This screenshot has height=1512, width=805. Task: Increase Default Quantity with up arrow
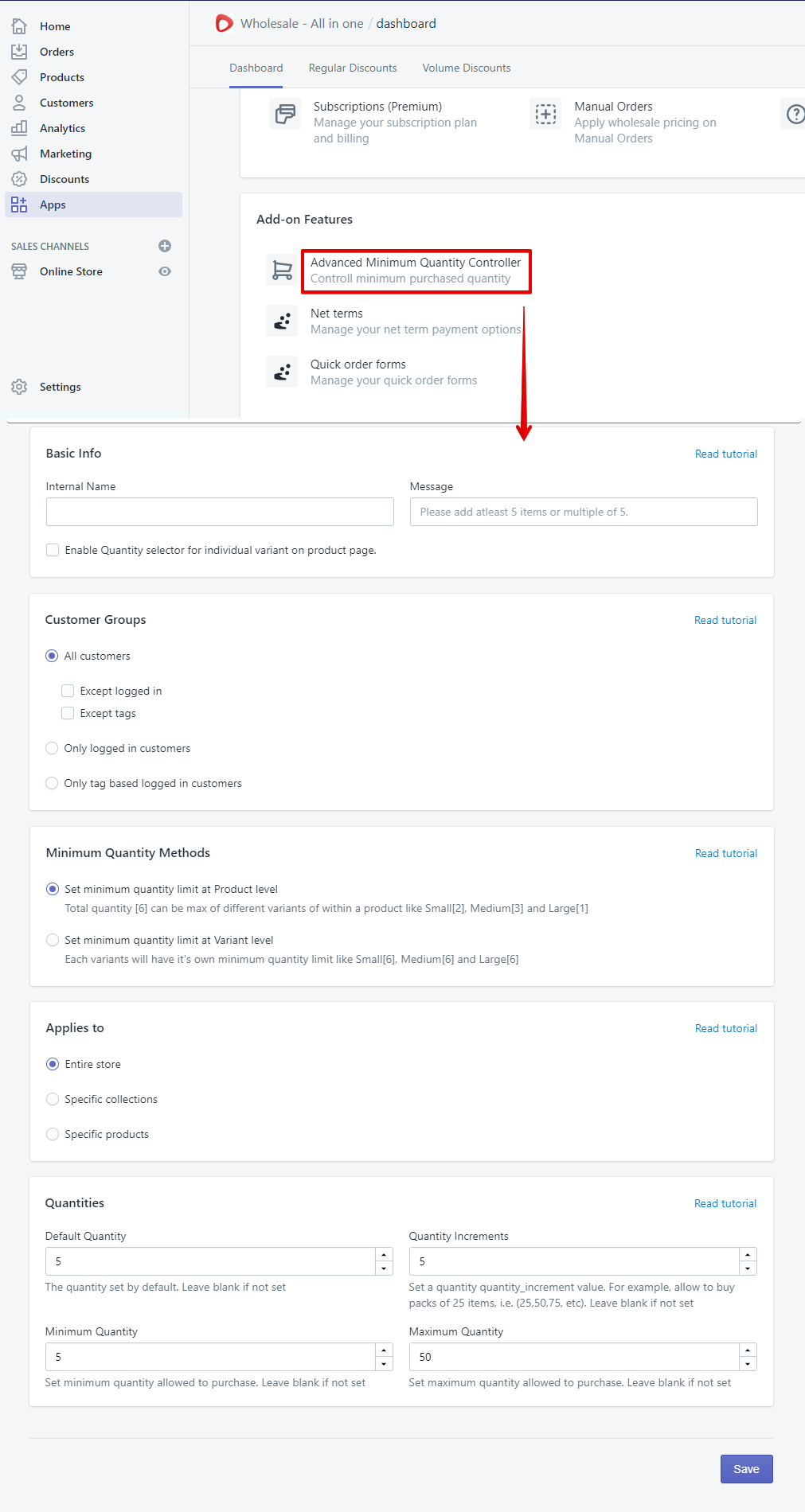tap(384, 1255)
